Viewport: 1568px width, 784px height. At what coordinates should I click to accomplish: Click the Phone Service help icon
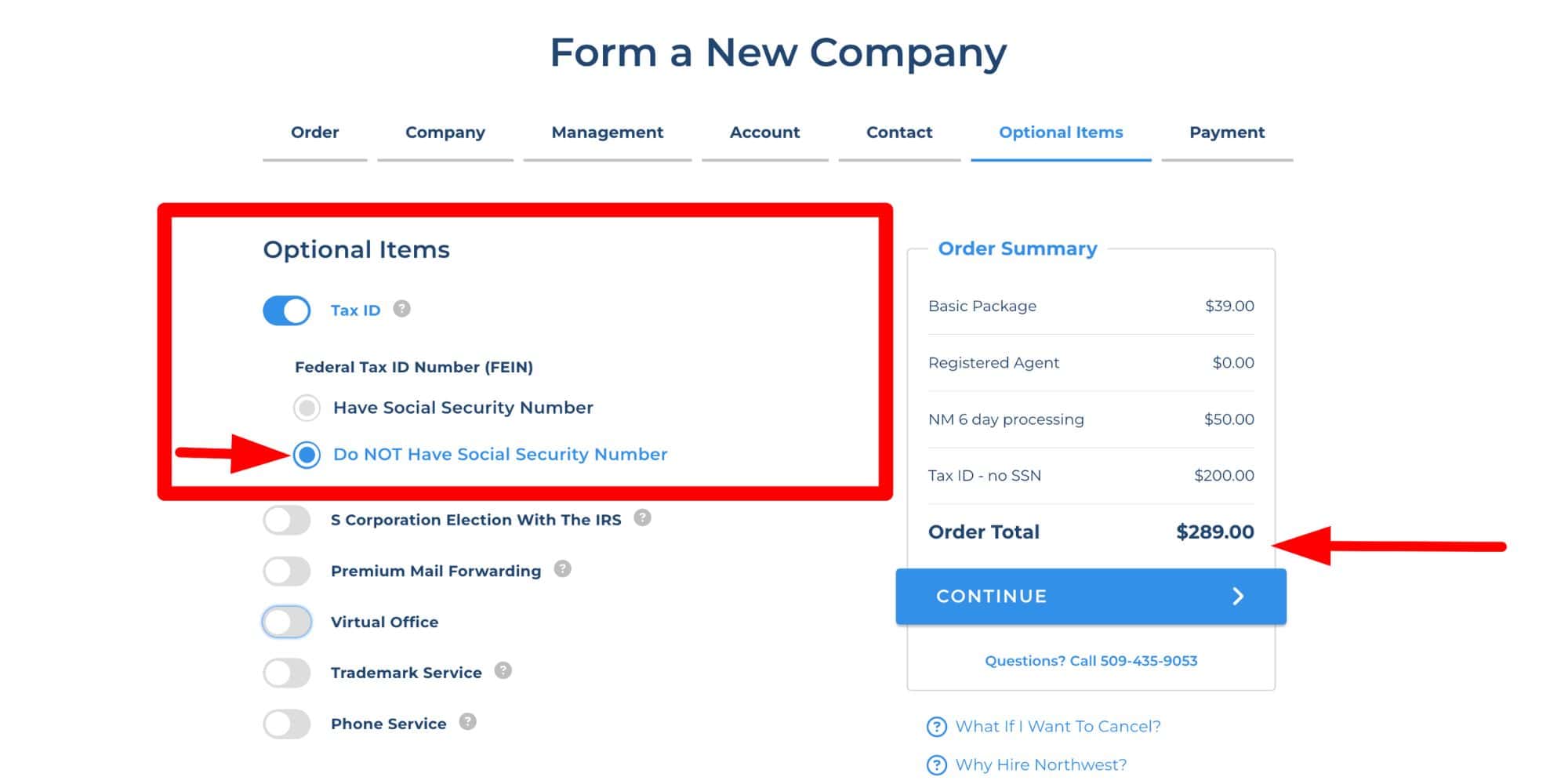[467, 722]
